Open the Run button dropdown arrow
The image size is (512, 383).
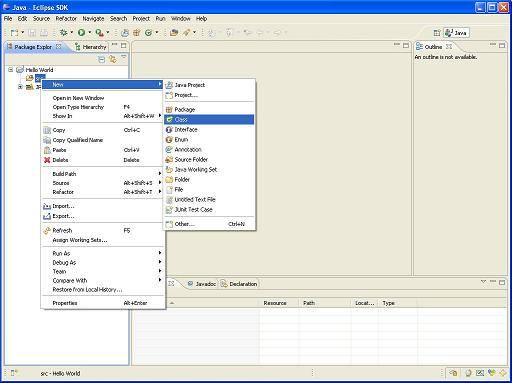tap(90, 32)
